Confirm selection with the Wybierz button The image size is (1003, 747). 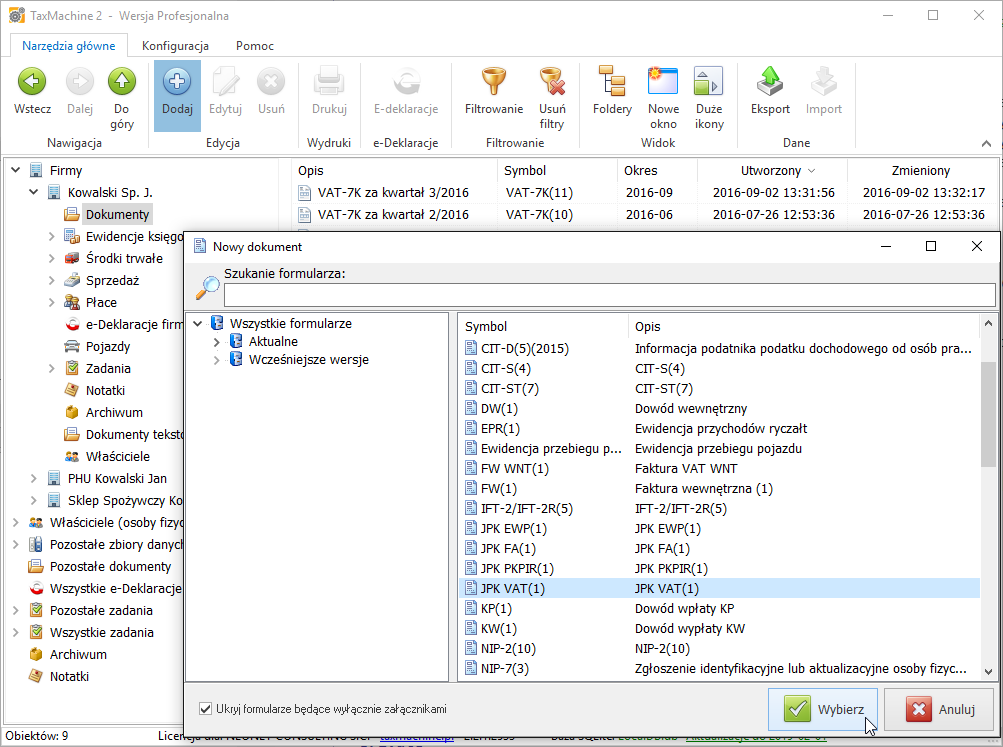(823, 709)
